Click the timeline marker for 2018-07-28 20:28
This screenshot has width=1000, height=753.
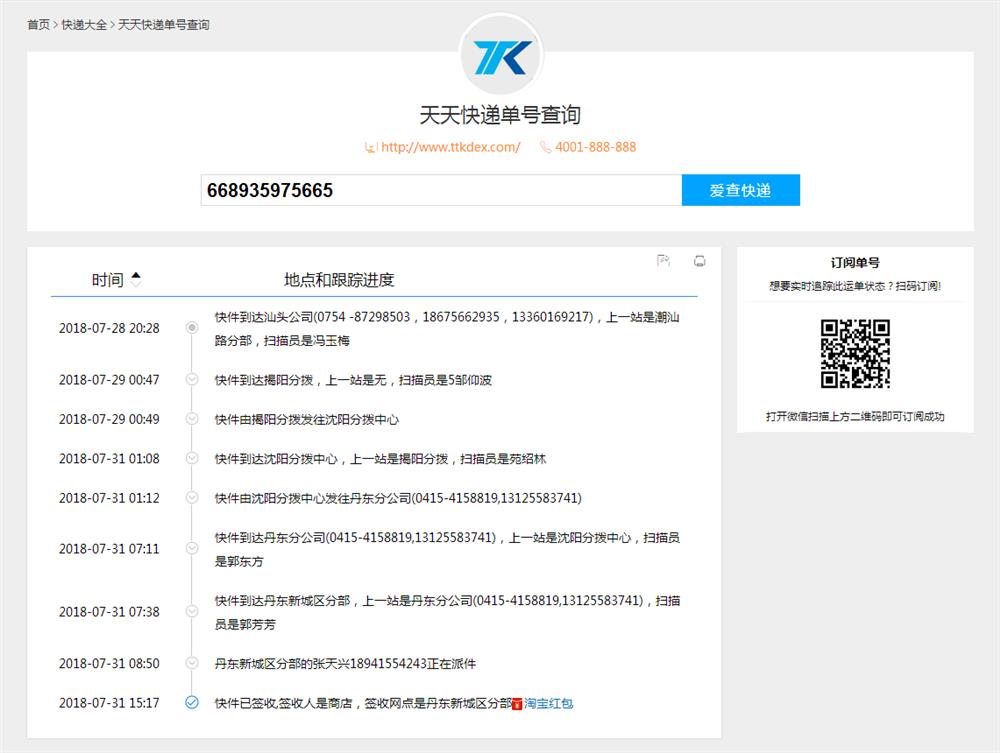[191, 328]
